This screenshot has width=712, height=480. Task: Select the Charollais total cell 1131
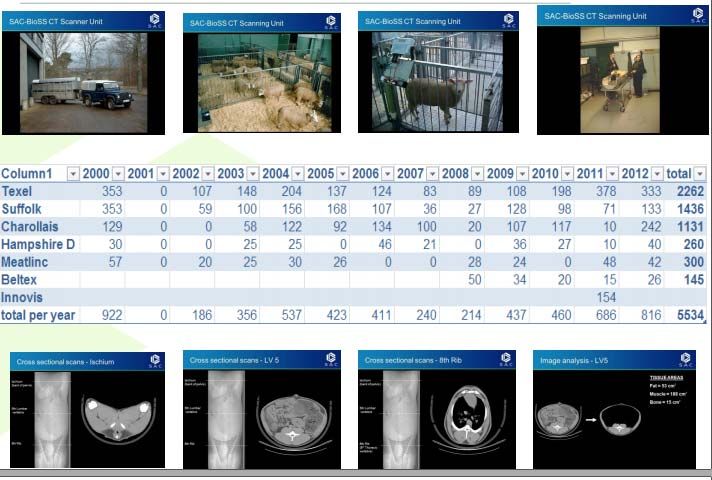point(690,227)
